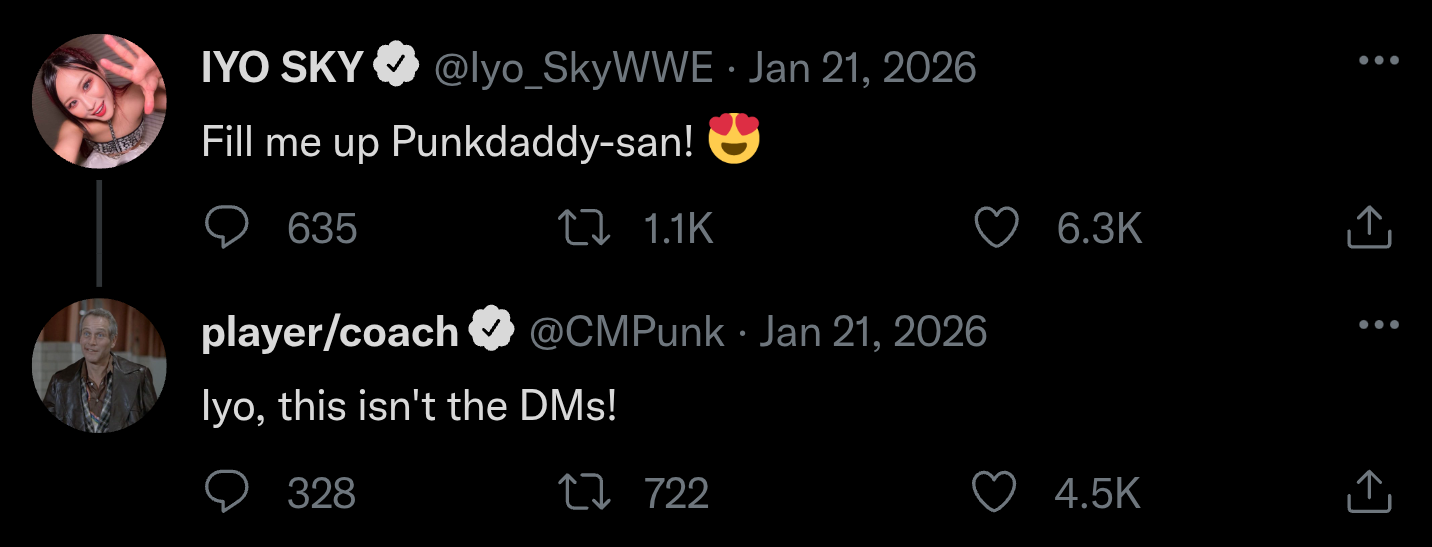Like IYO SKY's tweet with the heart
This screenshot has width=1432, height=547.
(x=996, y=230)
